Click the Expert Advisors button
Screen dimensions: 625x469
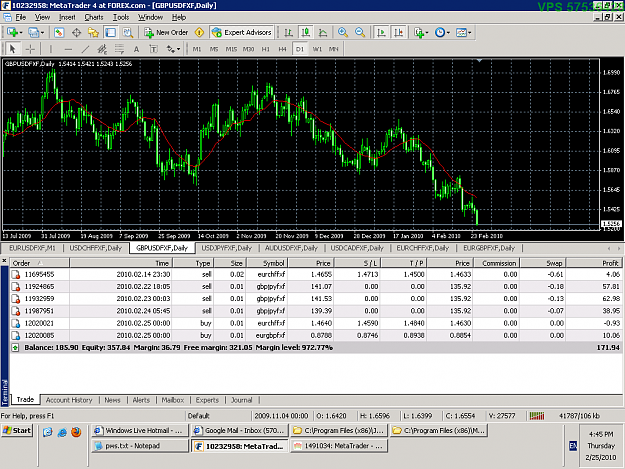(242, 32)
